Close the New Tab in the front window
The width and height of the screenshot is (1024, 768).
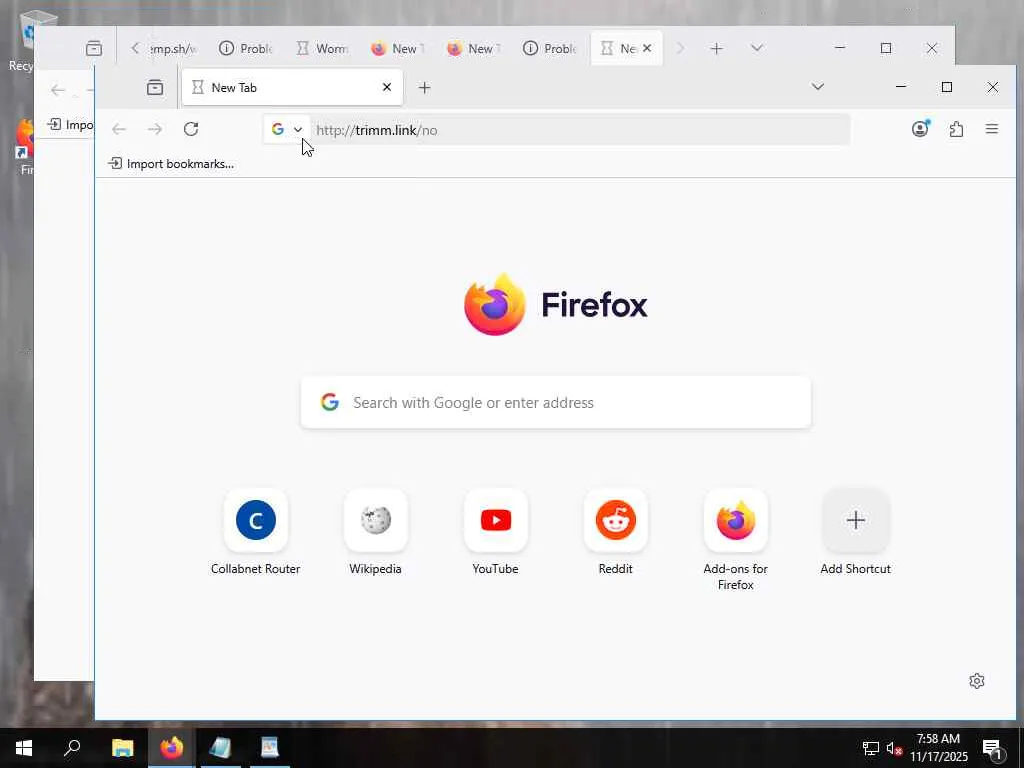coord(387,87)
